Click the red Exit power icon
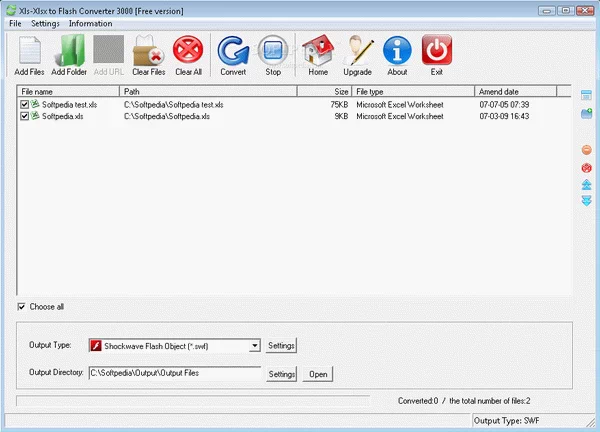 point(437,50)
